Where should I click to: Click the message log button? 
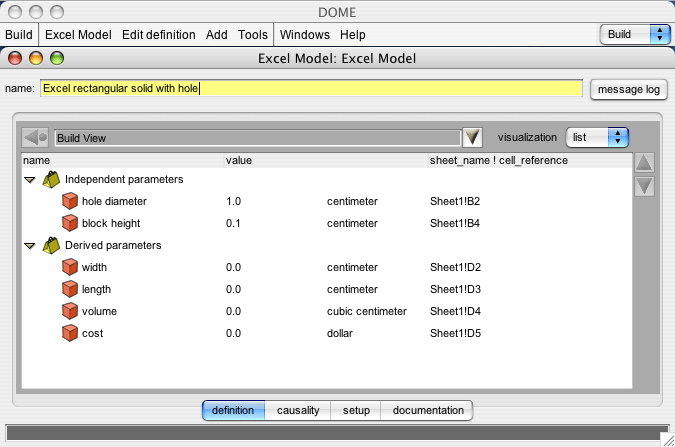[629, 90]
